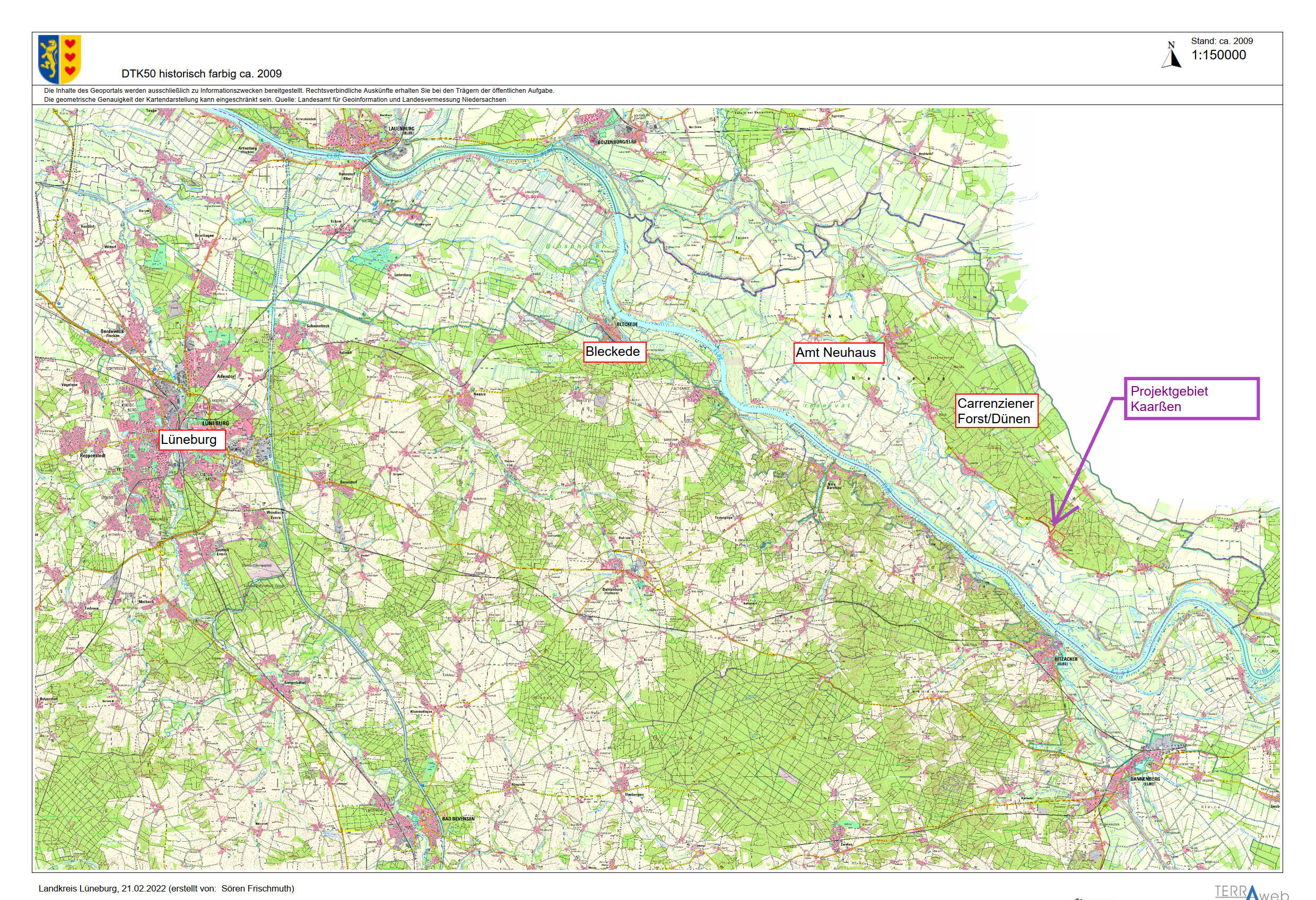
Task: Click the purple arrow tip at Kaarßen
Action: pos(1053,523)
